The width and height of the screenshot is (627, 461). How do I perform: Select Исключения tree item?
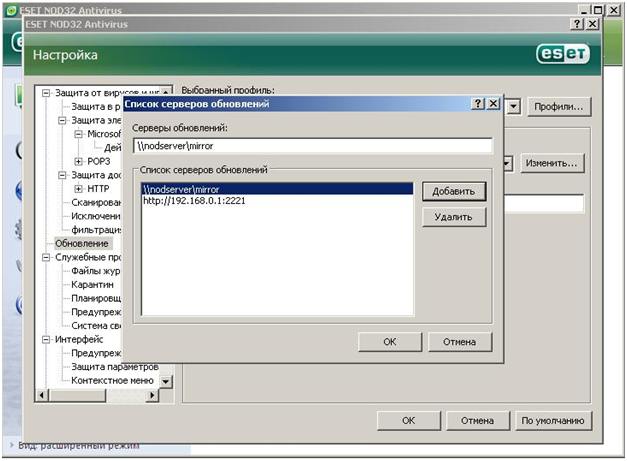point(96,216)
